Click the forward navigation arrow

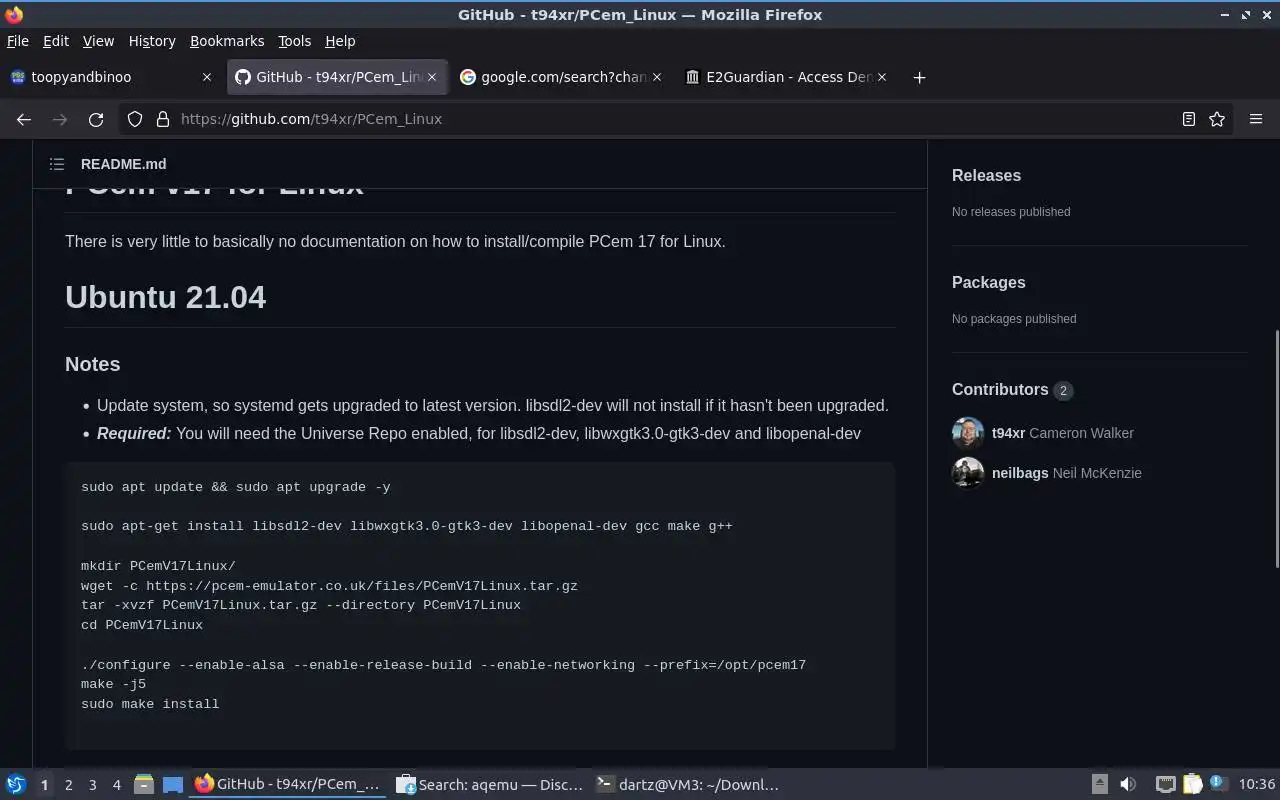[60, 119]
